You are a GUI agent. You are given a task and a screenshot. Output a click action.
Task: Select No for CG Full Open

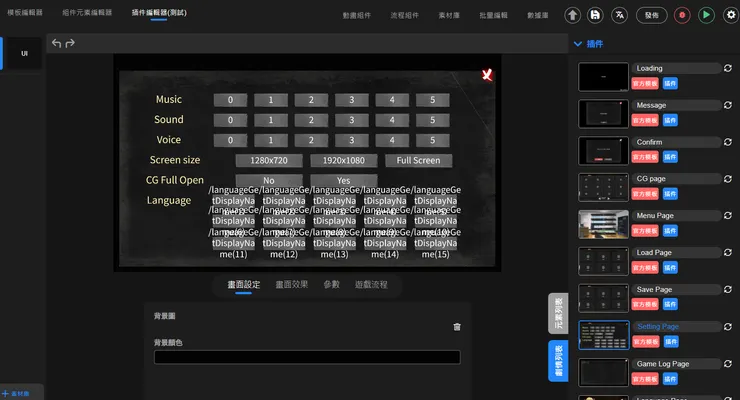click(x=269, y=180)
